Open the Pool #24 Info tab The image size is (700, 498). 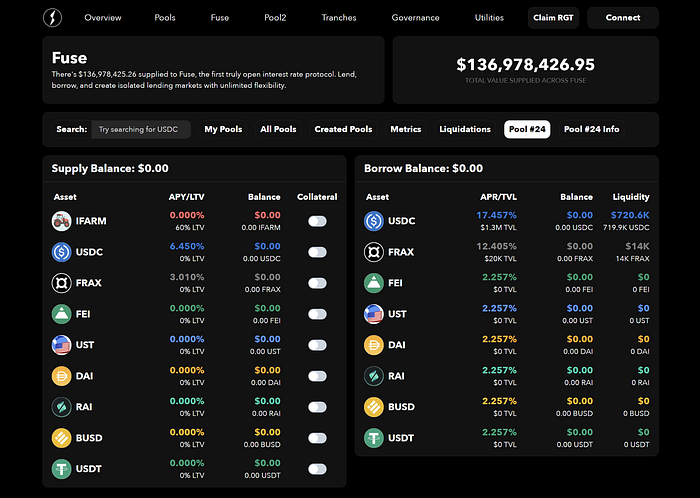pos(591,129)
